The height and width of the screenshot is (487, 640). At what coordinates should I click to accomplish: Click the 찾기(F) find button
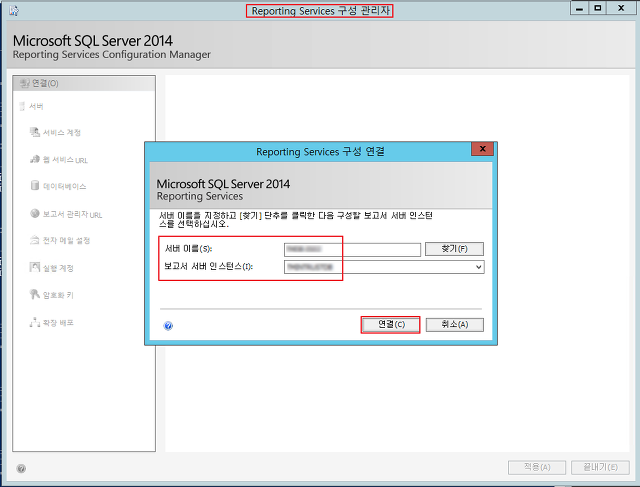click(454, 249)
